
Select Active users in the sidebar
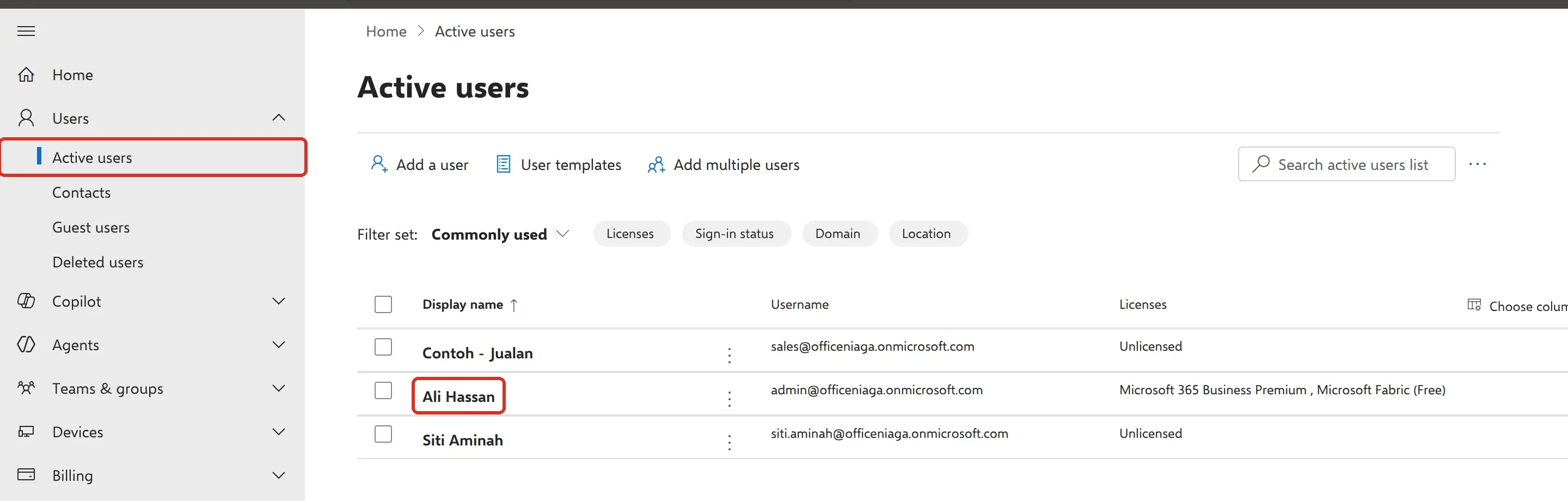click(x=152, y=158)
